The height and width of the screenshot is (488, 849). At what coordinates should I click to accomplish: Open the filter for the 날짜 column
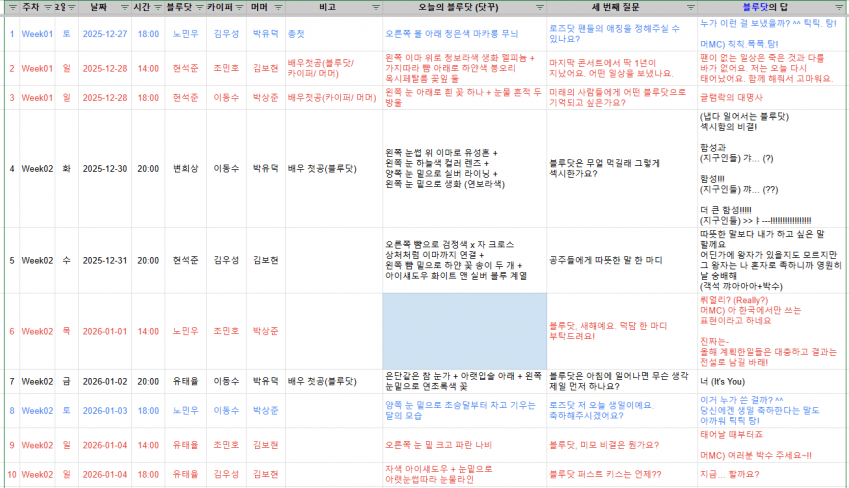point(125,8)
